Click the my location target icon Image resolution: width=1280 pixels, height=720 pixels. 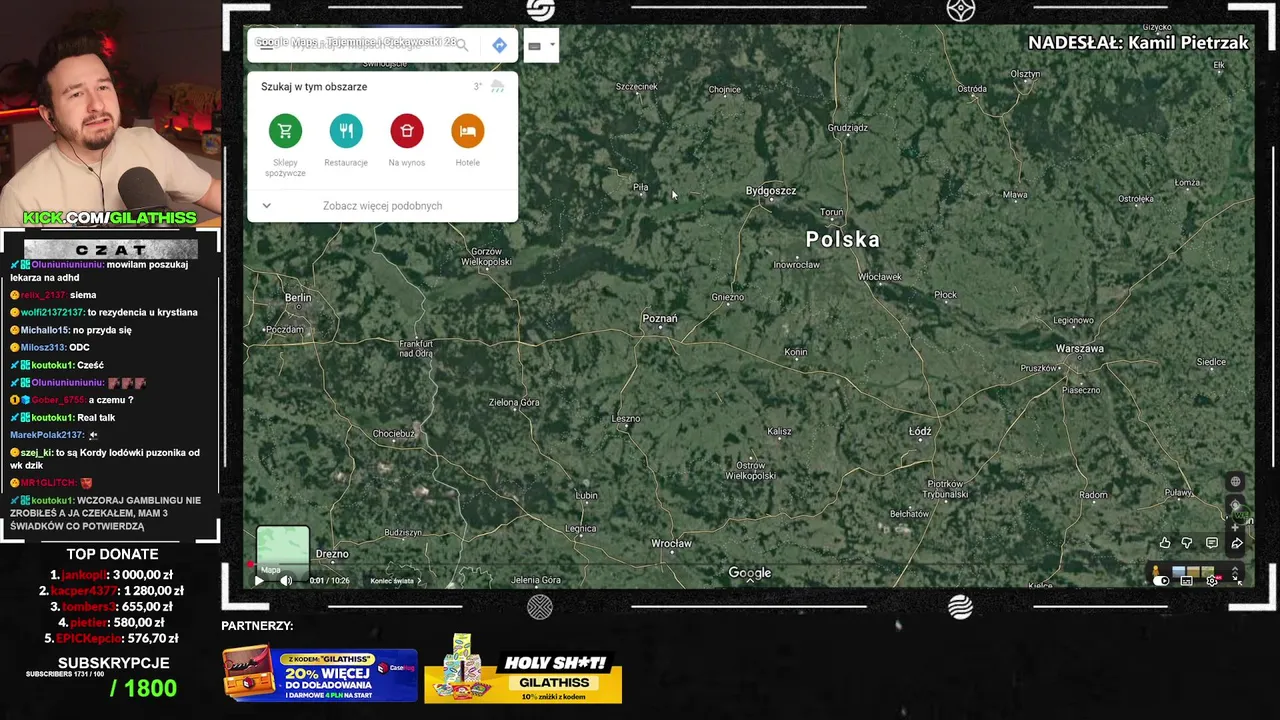click(1235, 505)
